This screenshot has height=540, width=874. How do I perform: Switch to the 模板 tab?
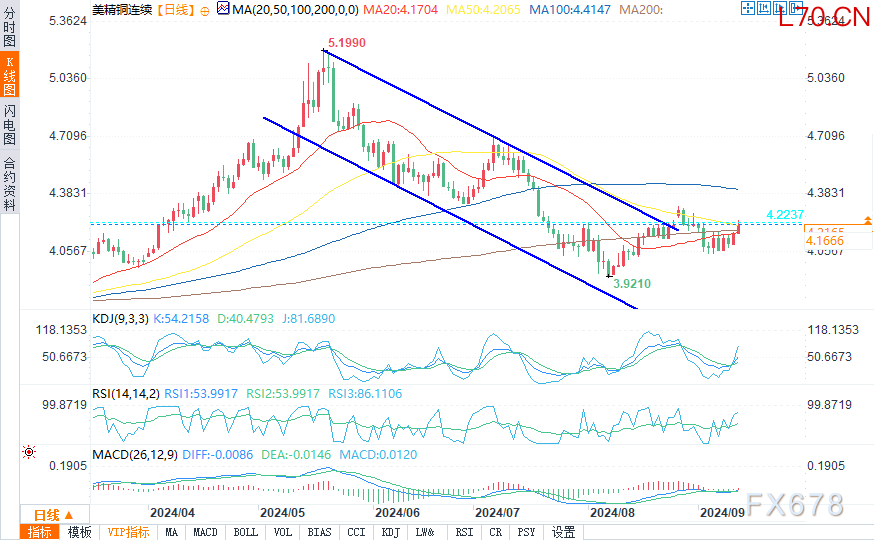click(80, 532)
